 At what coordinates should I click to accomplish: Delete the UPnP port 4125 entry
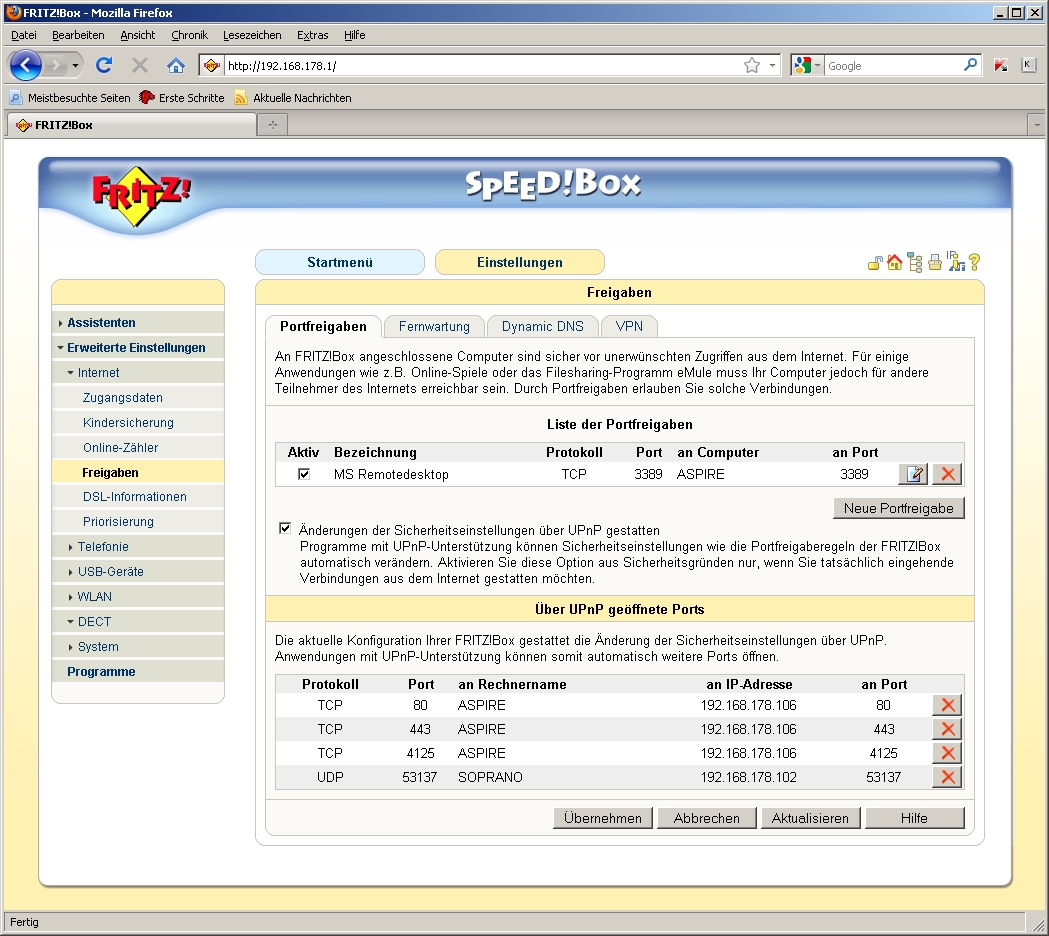point(947,753)
